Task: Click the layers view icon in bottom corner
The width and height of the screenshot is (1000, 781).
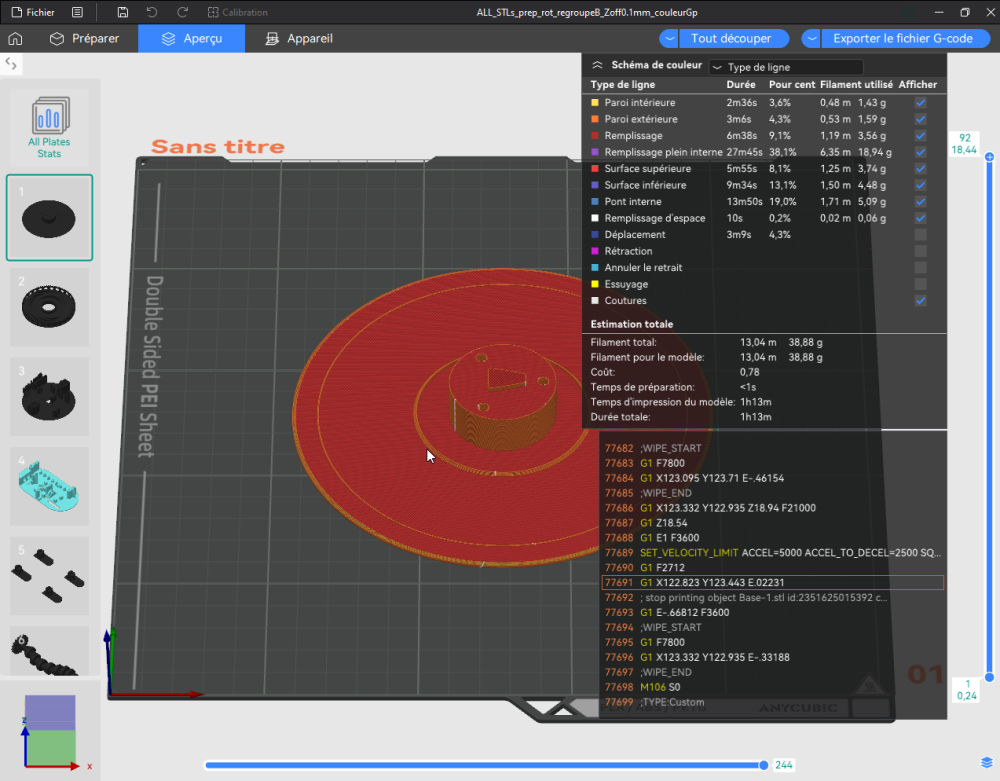Action: [x=987, y=763]
